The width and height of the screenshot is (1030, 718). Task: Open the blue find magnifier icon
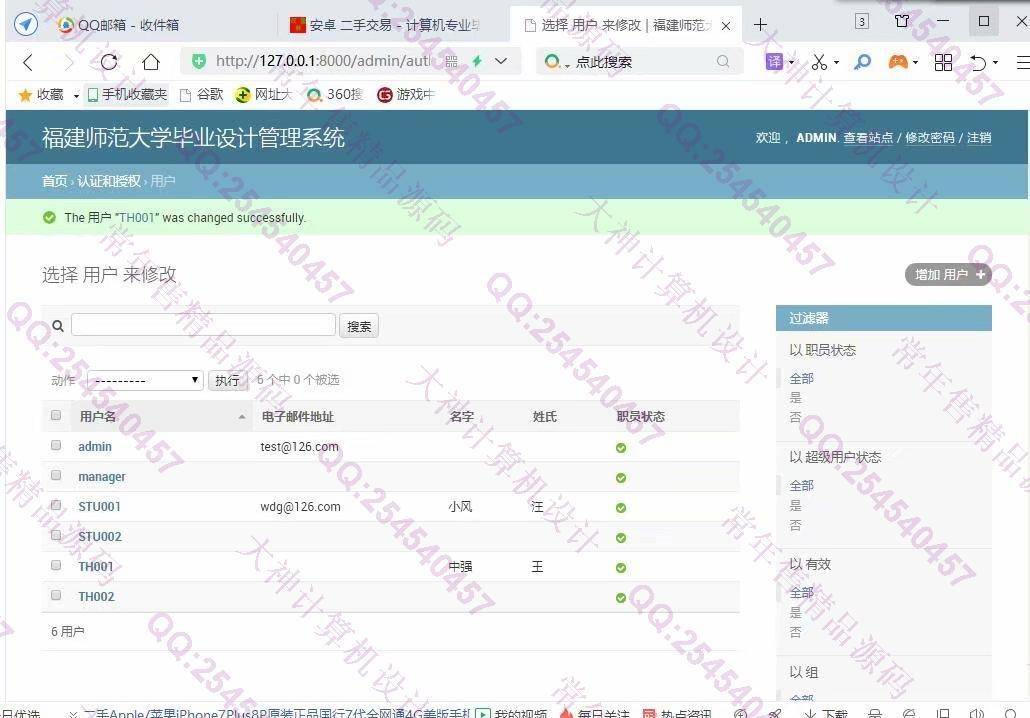[x=862, y=62]
